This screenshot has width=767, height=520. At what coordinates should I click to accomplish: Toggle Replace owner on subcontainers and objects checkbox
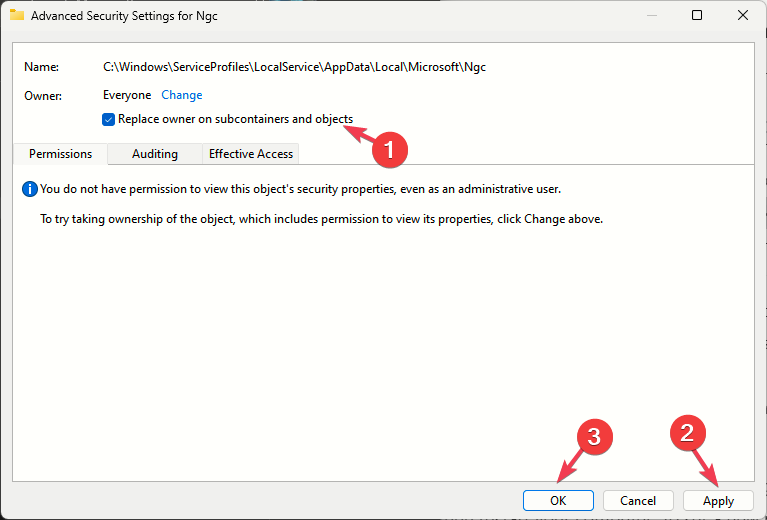(109, 119)
